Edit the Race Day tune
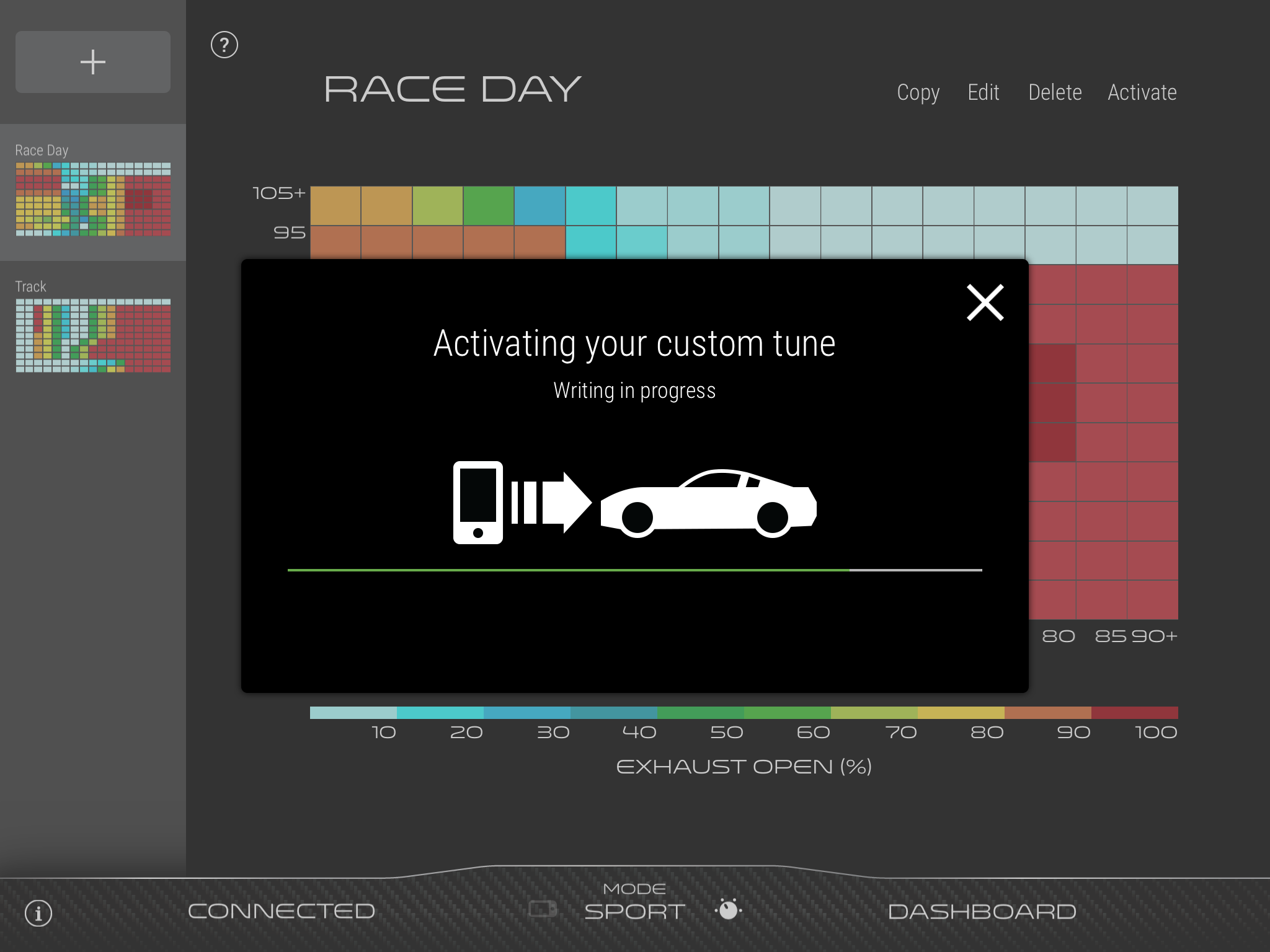1270x952 pixels. [983, 92]
